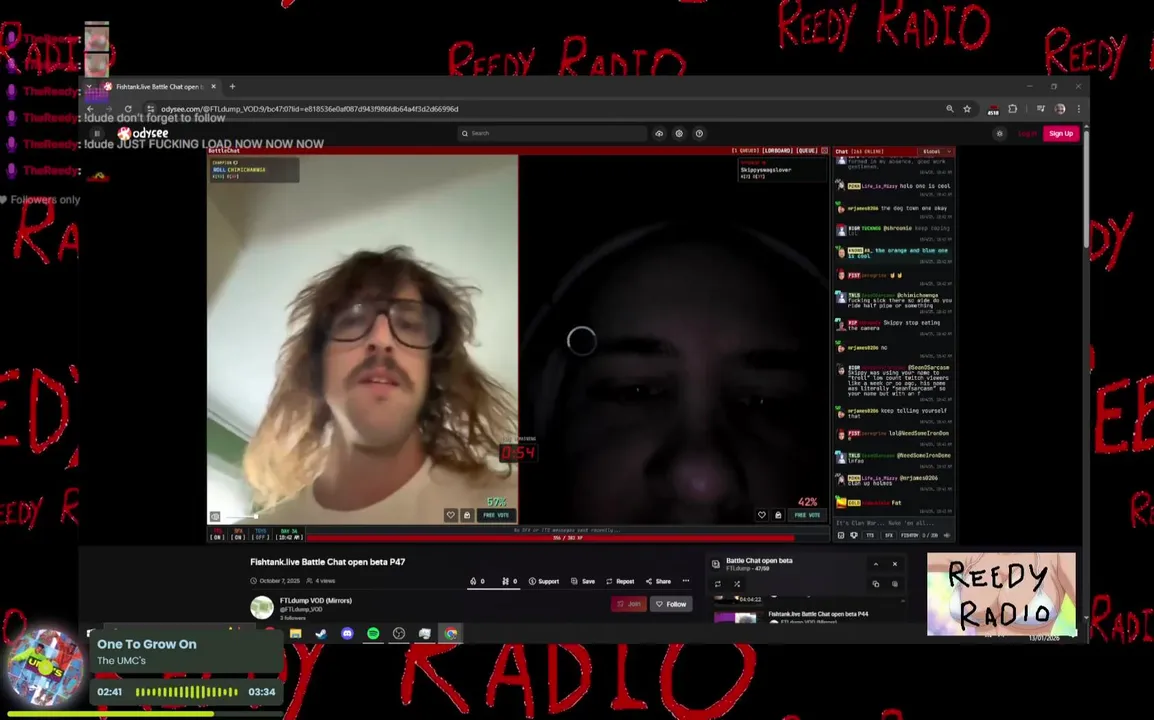Click the zoom magnifier icon in address bar

tap(949, 109)
